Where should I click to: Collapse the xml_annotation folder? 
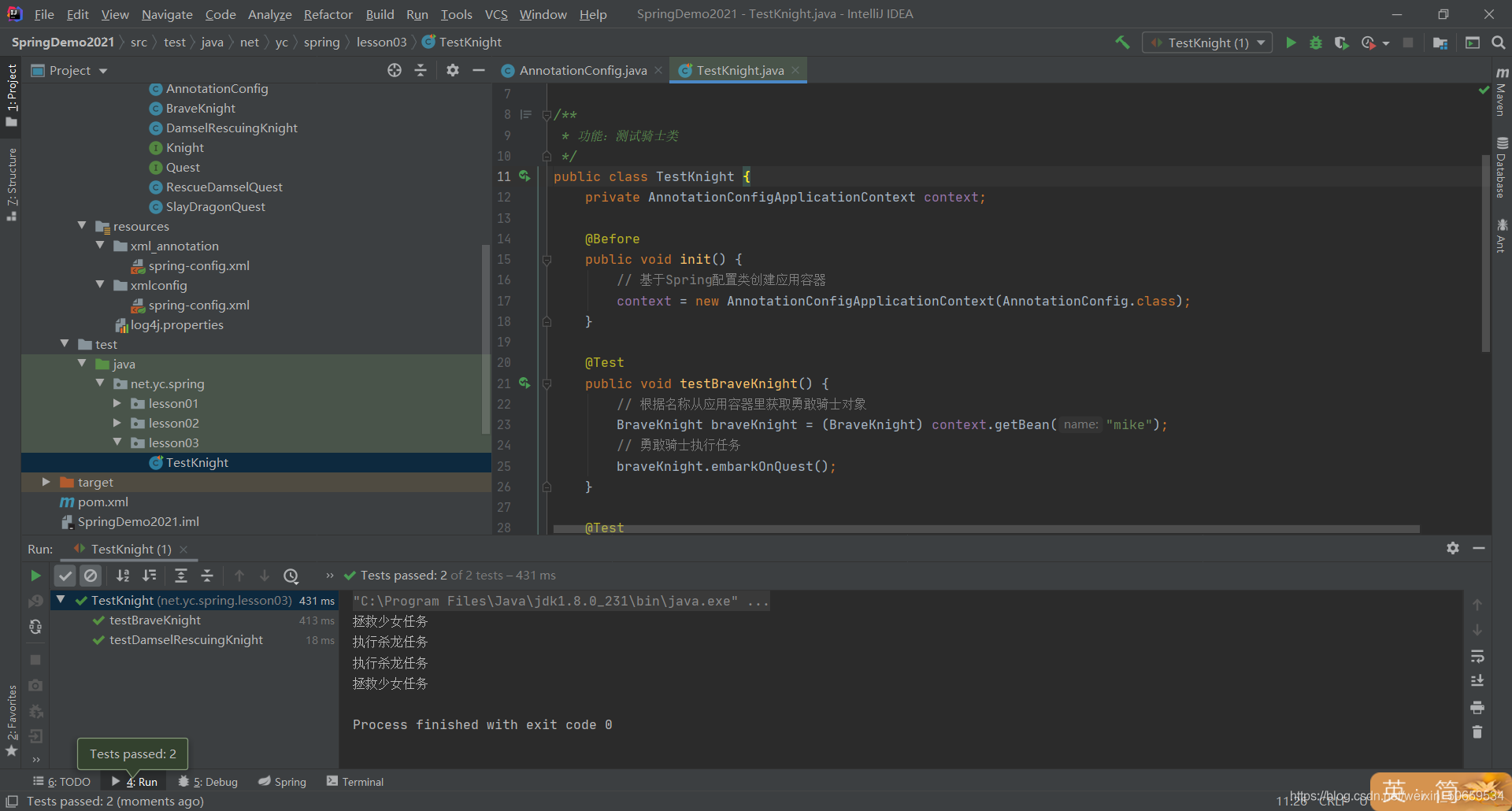pos(100,246)
